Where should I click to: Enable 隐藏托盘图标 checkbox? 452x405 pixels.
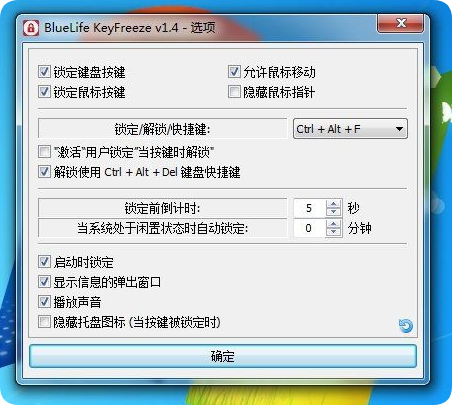point(44,322)
